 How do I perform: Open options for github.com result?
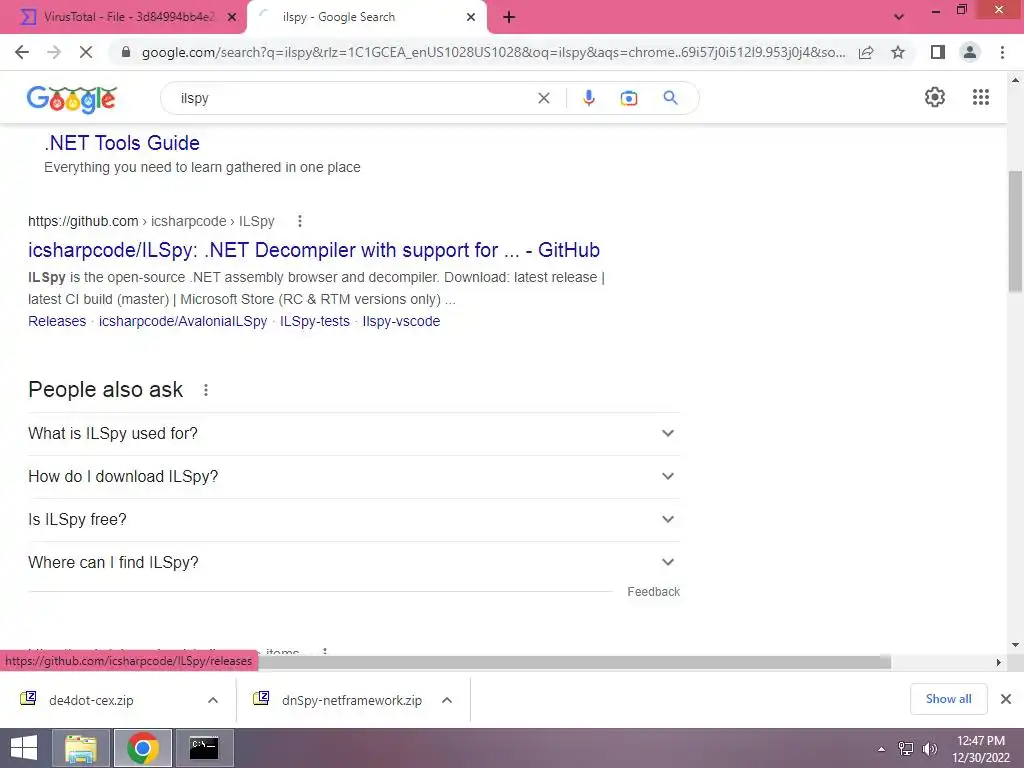300,221
